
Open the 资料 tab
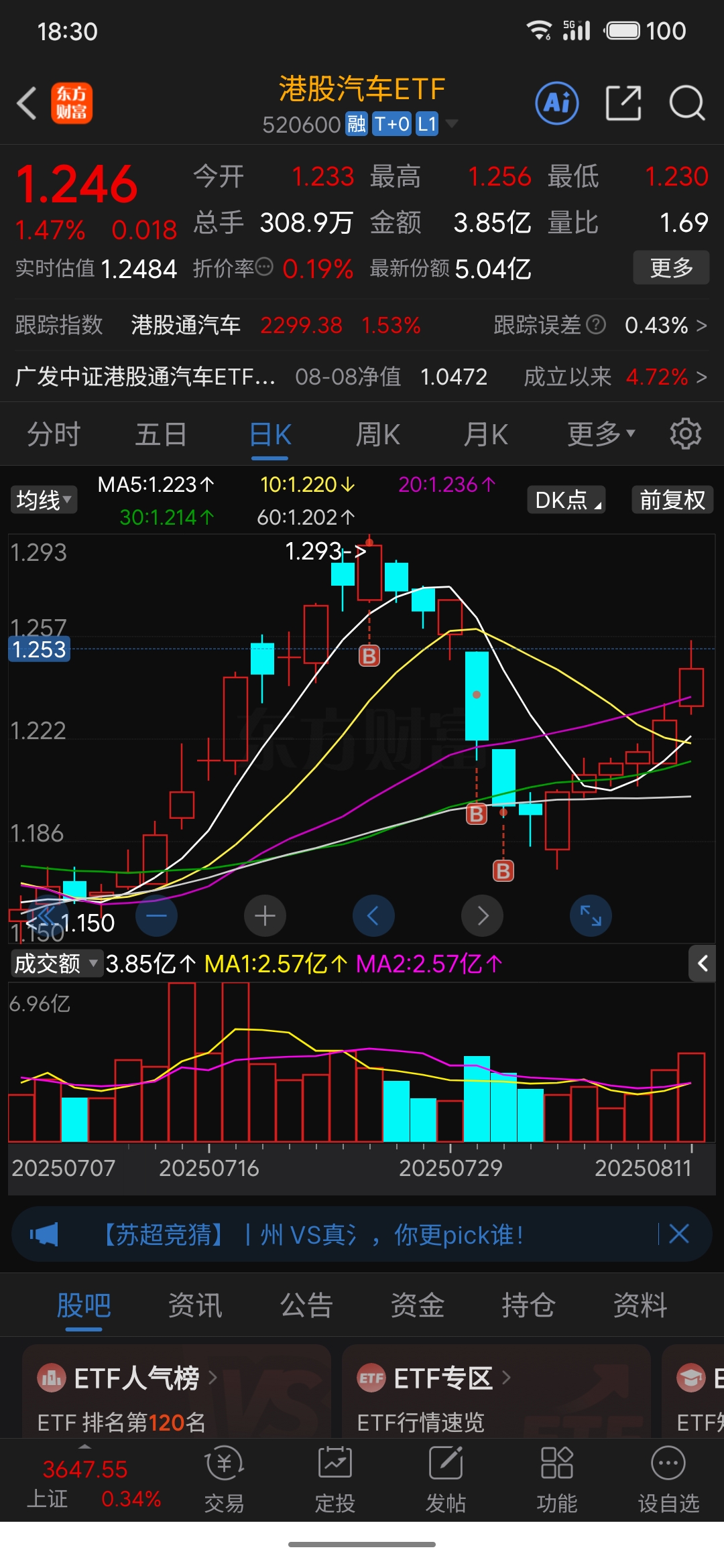[640, 1305]
